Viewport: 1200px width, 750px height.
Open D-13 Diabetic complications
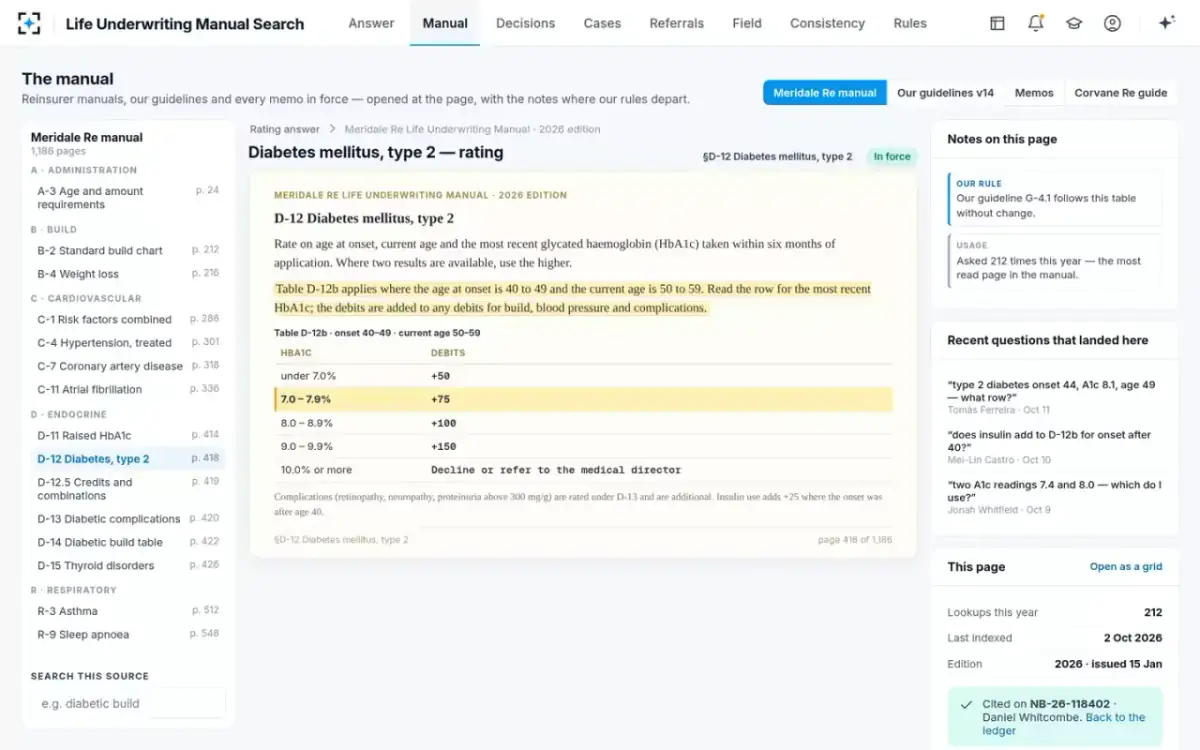[128, 519]
